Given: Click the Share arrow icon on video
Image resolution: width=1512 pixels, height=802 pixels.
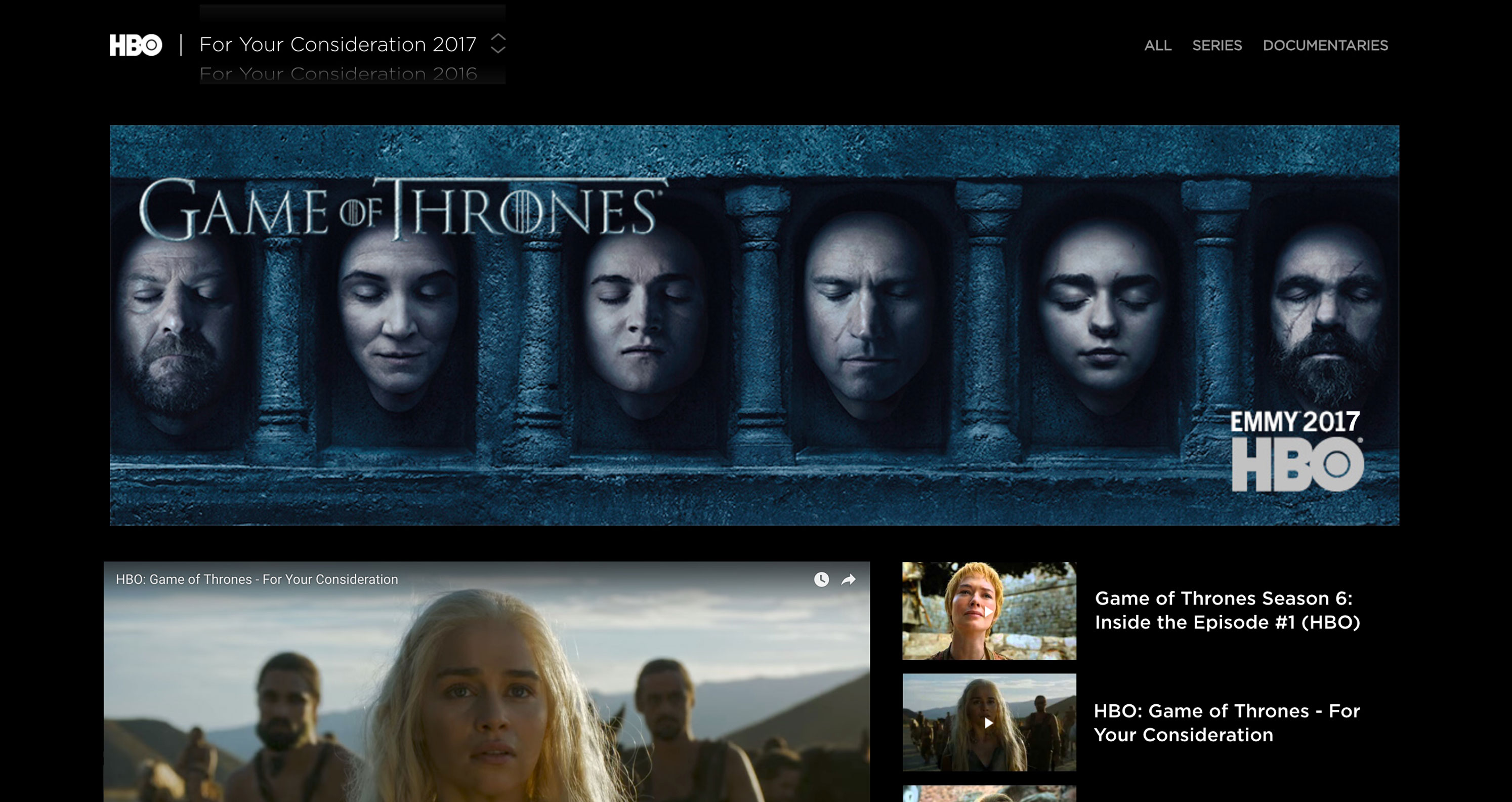Looking at the screenshot, I should point(849,580).
